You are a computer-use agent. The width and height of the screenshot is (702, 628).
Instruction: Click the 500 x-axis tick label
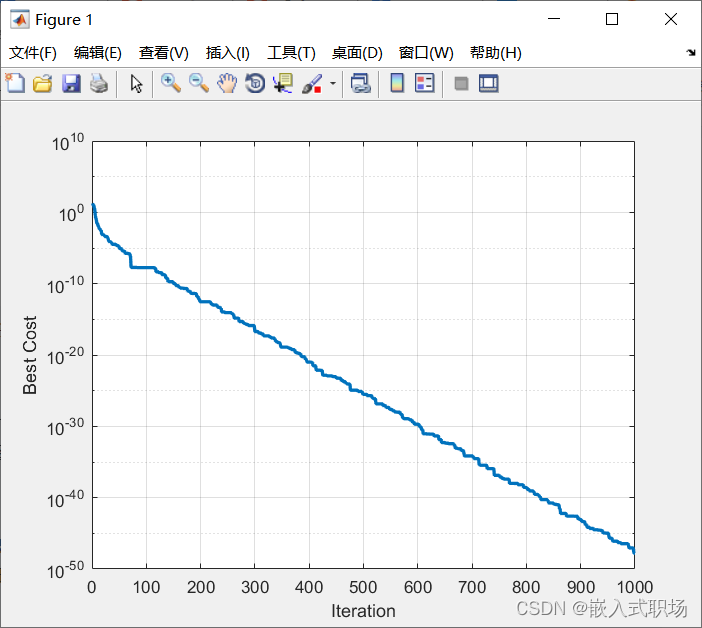click(x=363, y=587)
